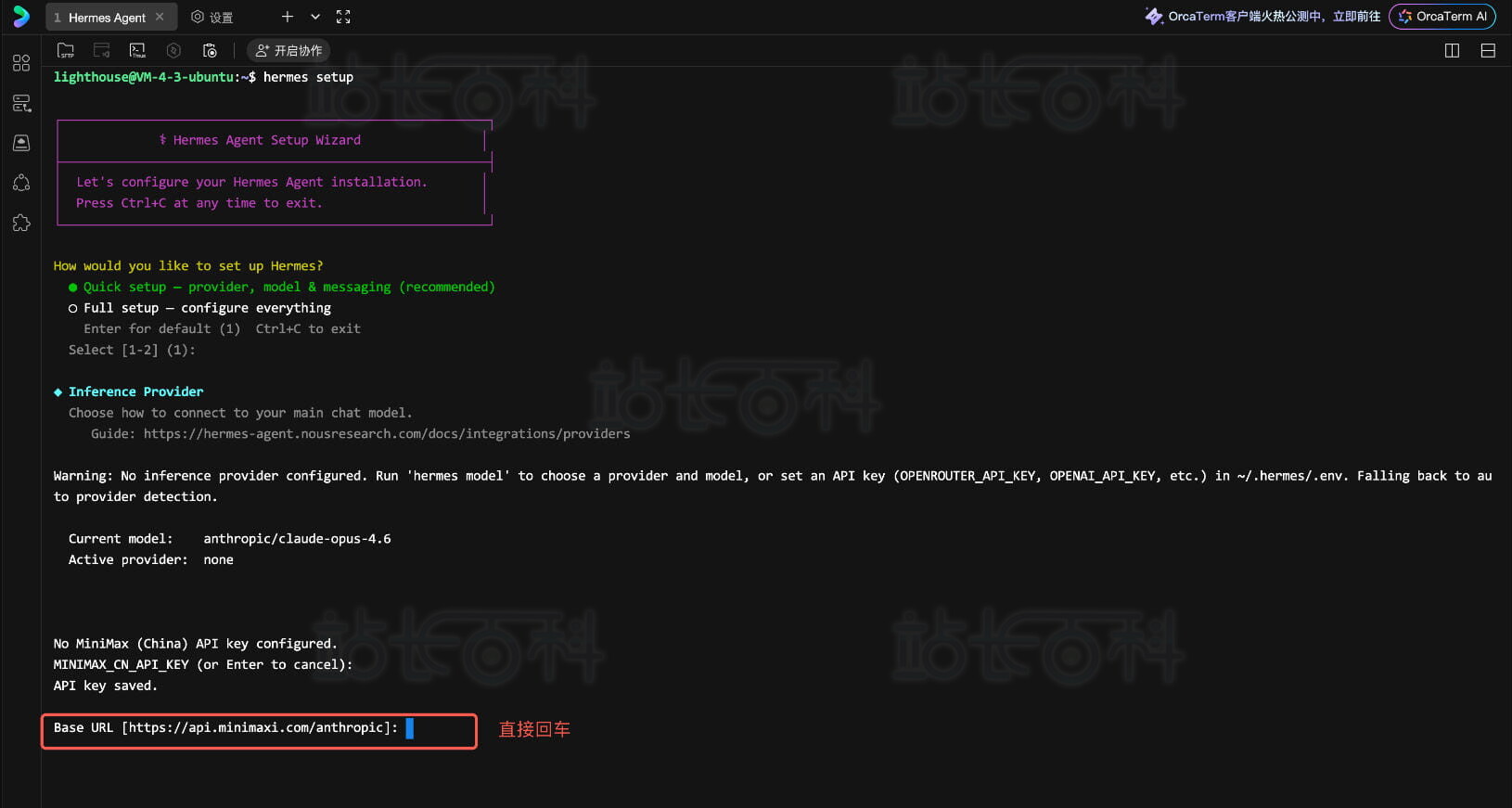Start collaboration with 开启协作
1512x808 pixels.
288,50
